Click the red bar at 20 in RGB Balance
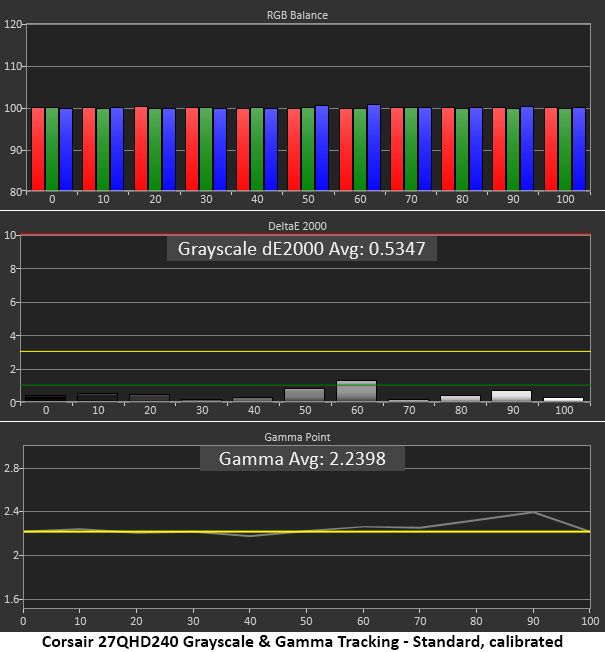The width and height of the screenshot is (605, 652). 141,149
